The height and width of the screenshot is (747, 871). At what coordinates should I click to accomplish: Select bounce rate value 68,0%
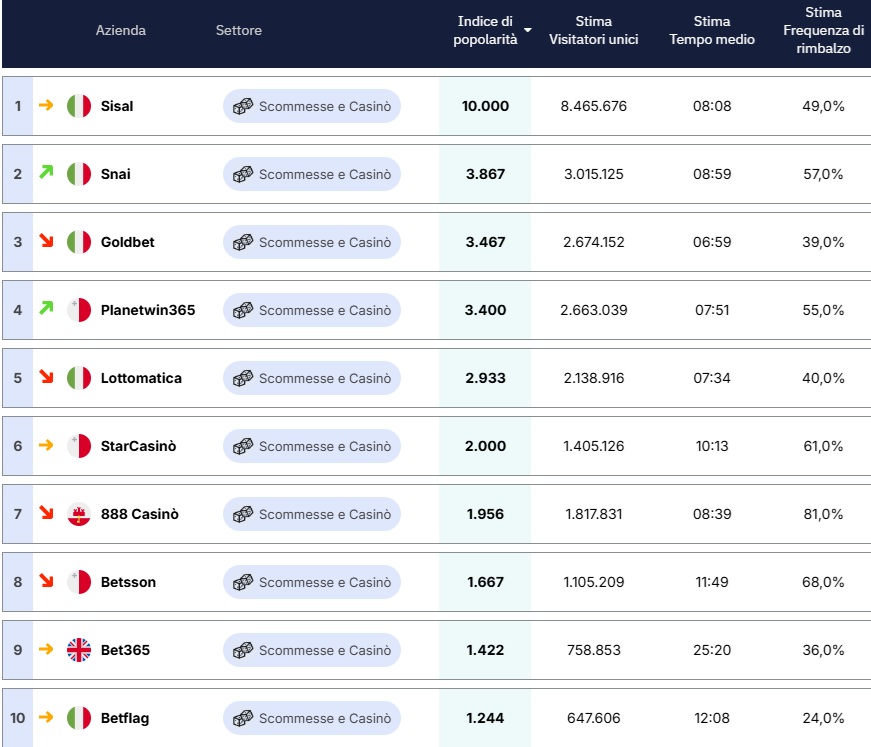pos(823,582)
